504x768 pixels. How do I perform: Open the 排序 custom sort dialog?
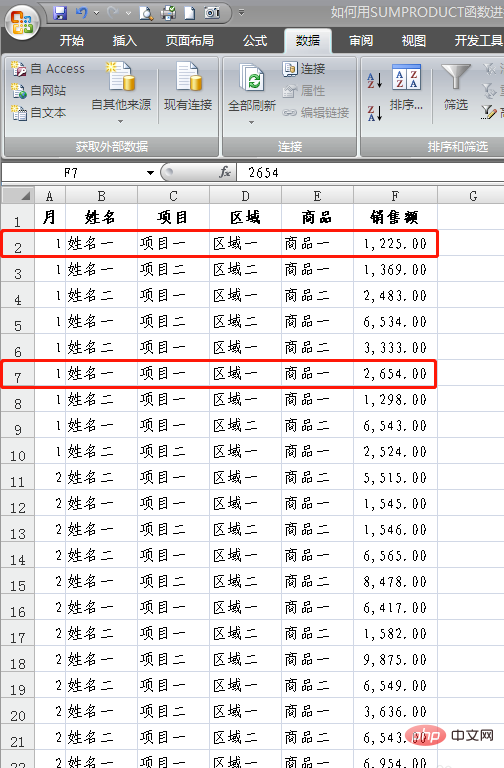407,87
